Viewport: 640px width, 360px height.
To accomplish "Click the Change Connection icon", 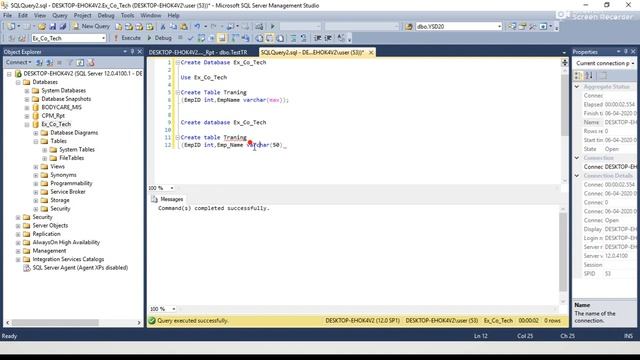I will click(x=22, y=38).
